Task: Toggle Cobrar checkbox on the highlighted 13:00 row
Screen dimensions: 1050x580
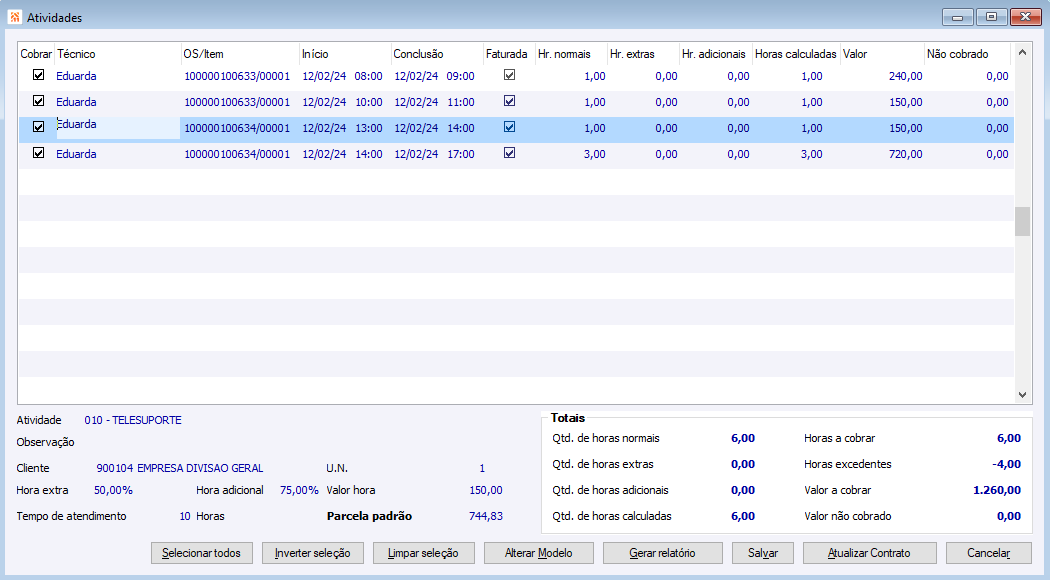Action: 39,127
